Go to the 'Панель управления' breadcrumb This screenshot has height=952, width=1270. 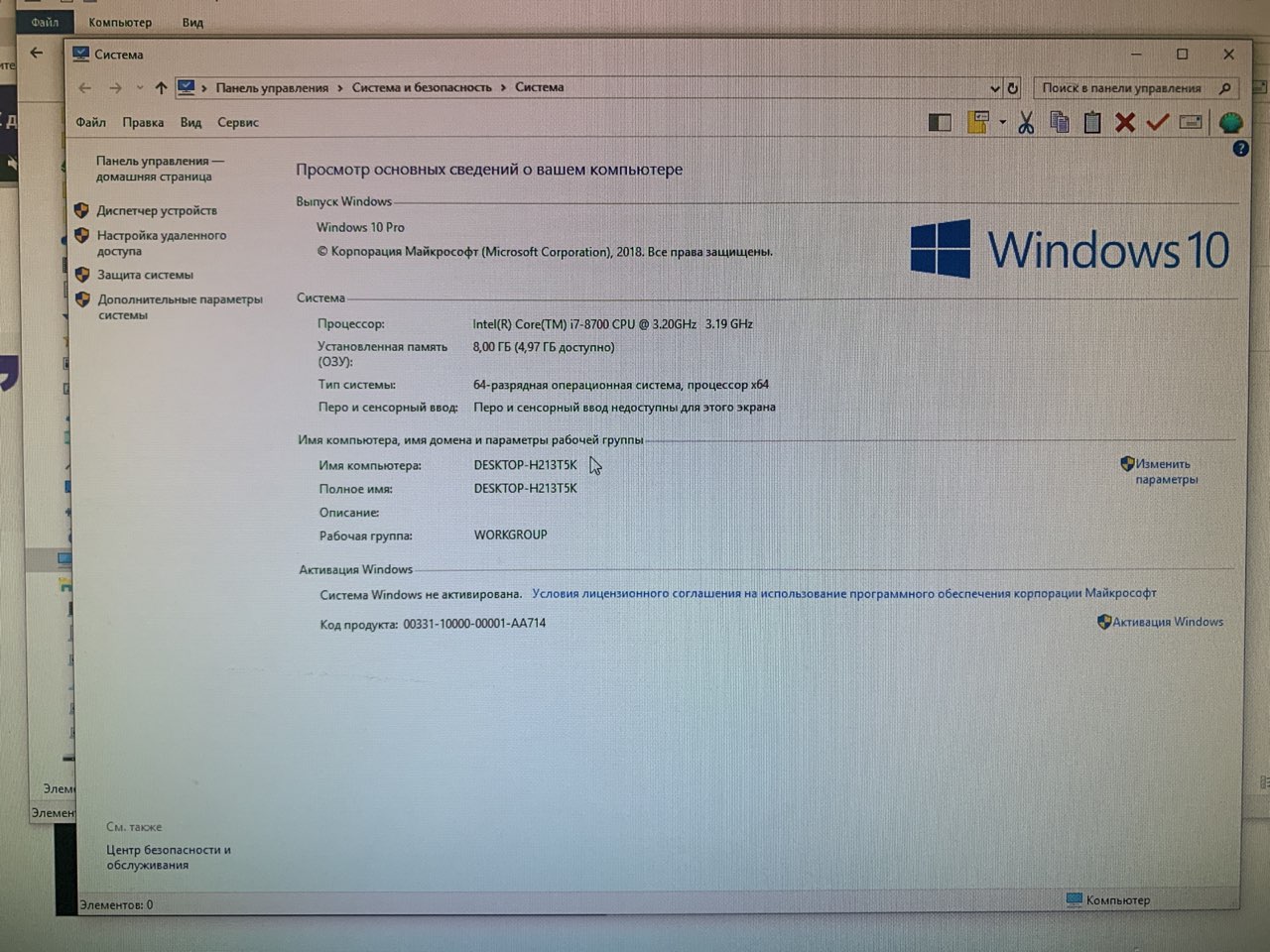[272, 88]
